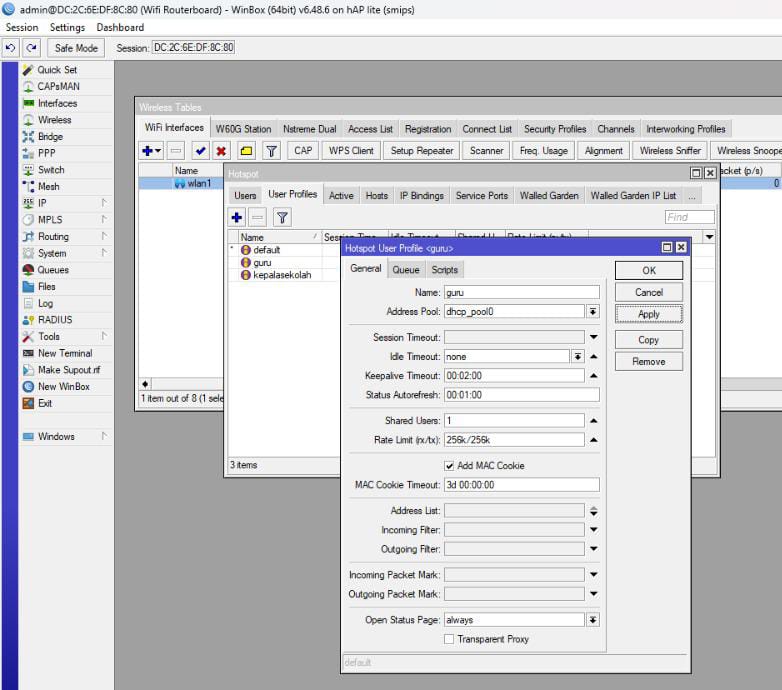782x690 pixels.
Task: Expand the Outgoing Packet Mark field
Action: click(593, 594)
